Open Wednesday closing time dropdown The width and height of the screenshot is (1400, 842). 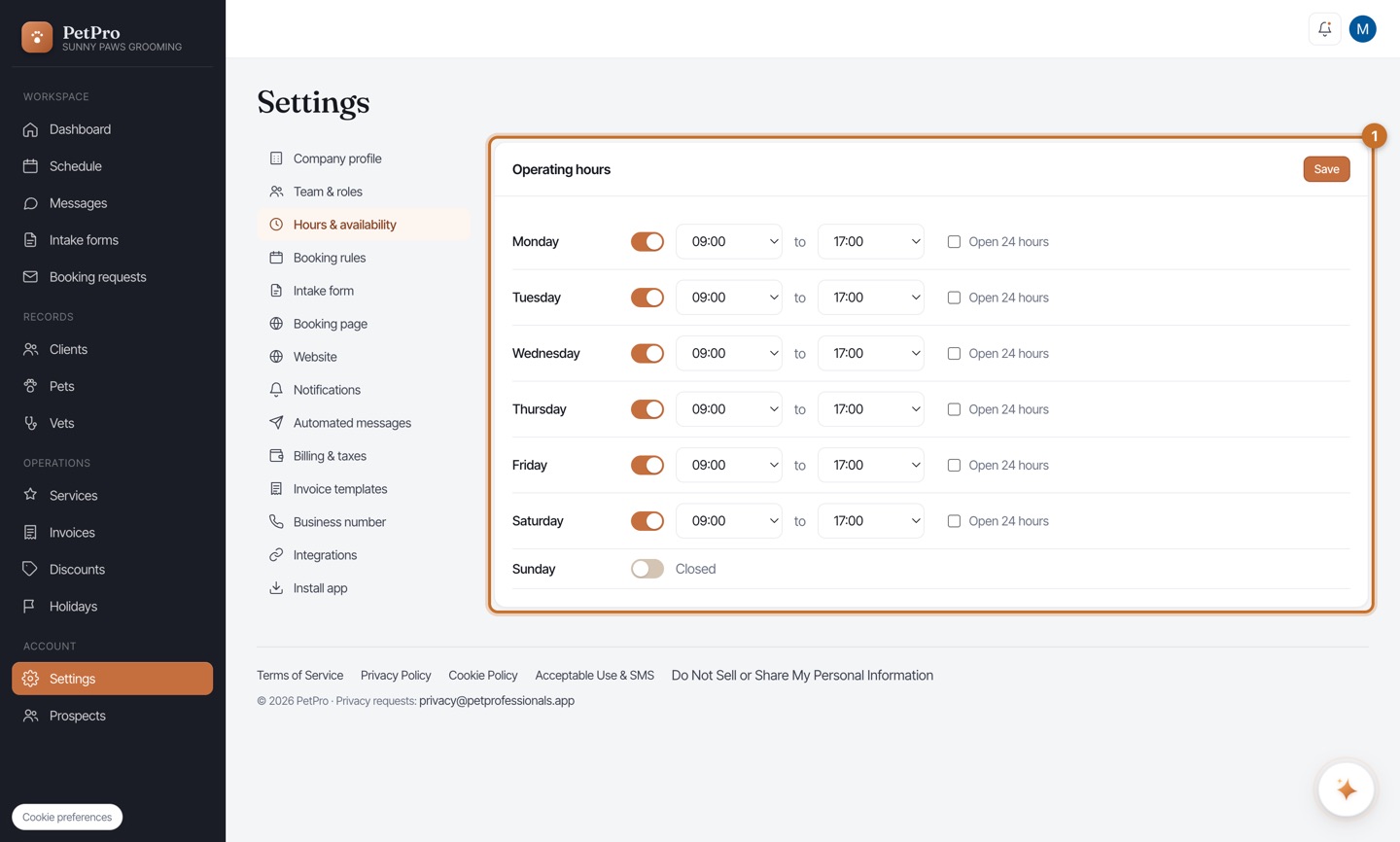[x=871, y=353]
